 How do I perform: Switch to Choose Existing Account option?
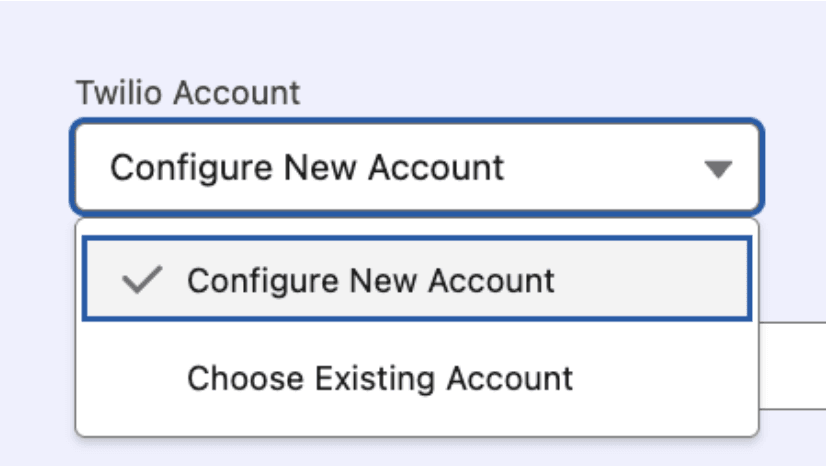[380, 379]
